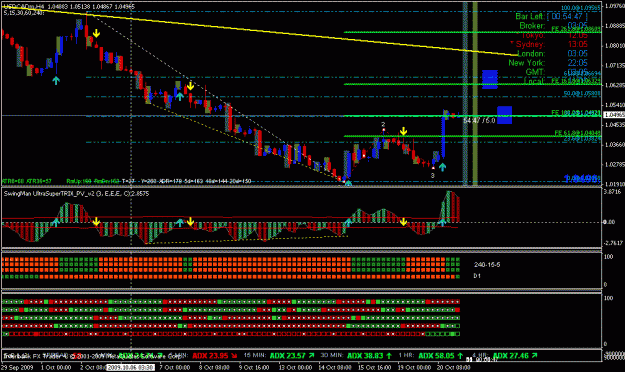Image resolution: width=625 pixels, height=372 pixels.
Task: Click the Bar Left countdown timer
Action: coord(567,16)
